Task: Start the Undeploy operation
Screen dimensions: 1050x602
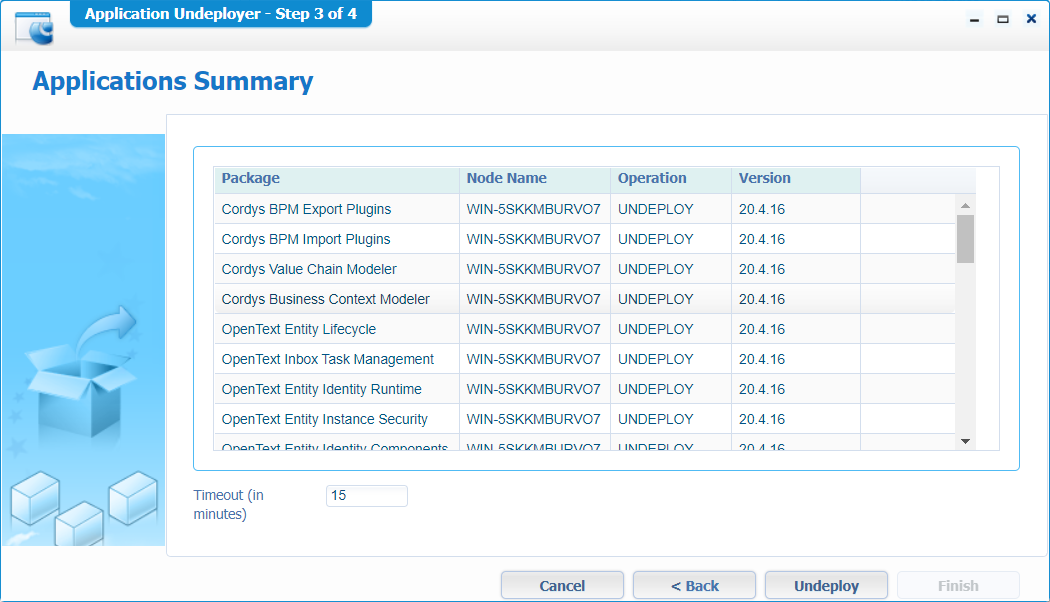Action: coord(826,585)
